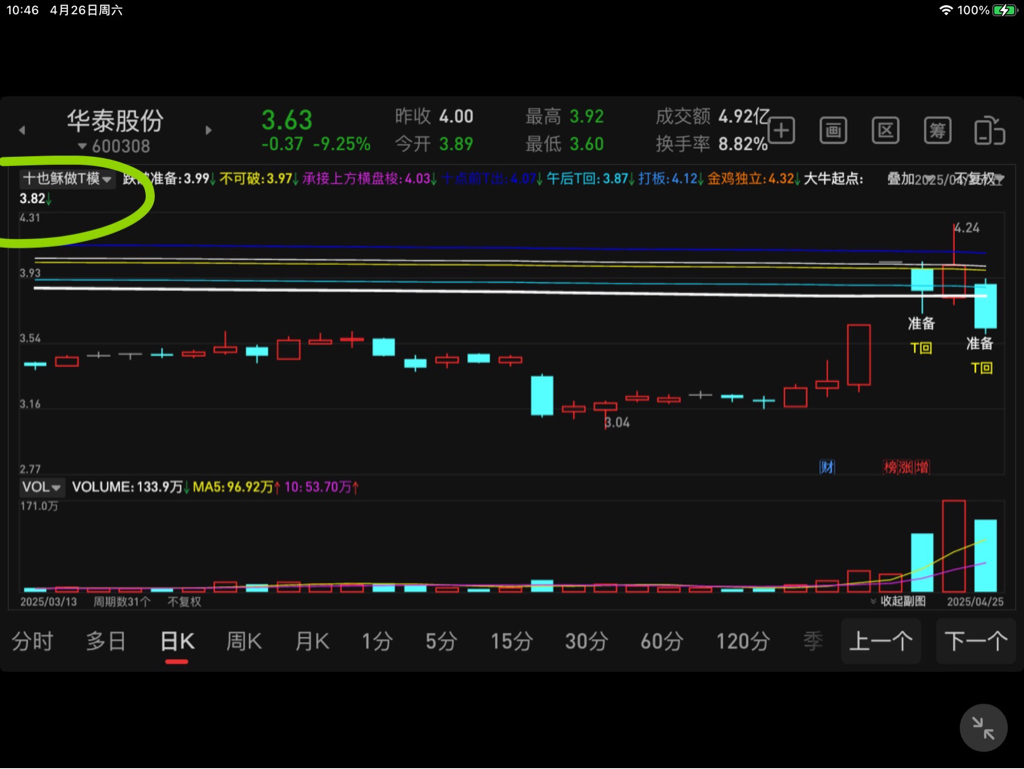
Task: Tap the 叠加 overlay button
Action: tap(901, 179)
